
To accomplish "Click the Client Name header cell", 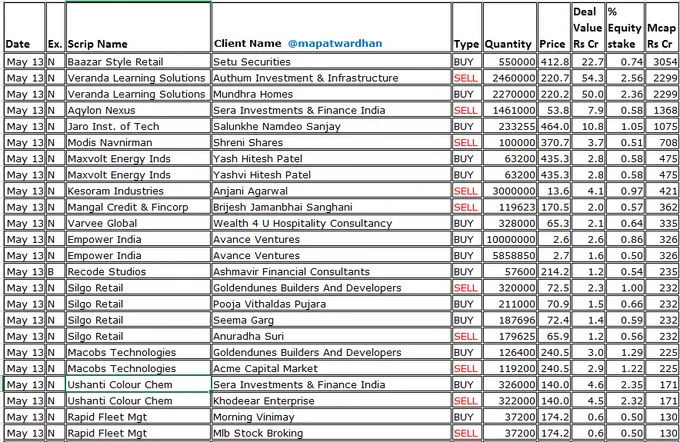I will pos(332,27).
